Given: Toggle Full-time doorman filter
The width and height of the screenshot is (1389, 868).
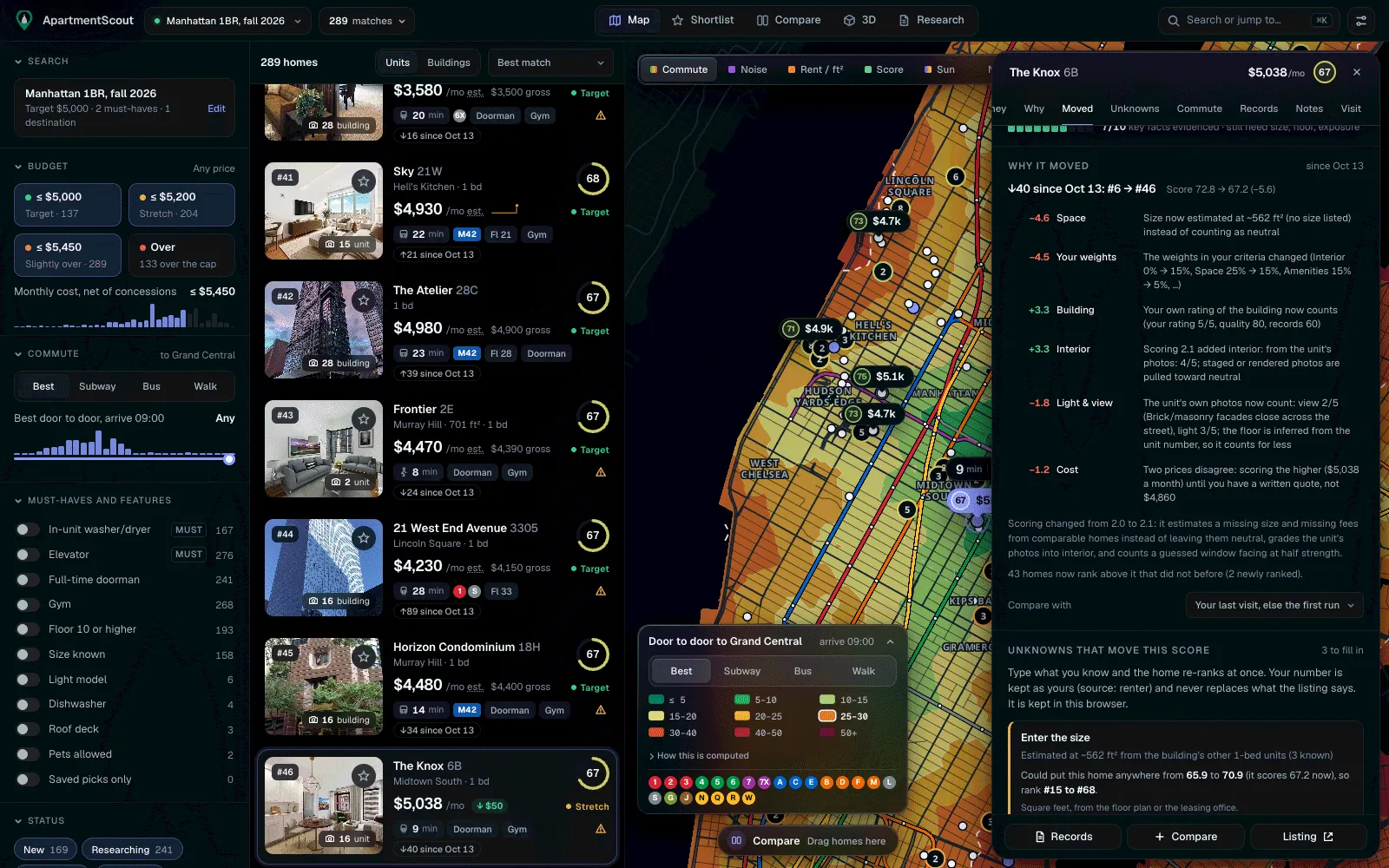Looking at the screenshot, I should [28, 580].
